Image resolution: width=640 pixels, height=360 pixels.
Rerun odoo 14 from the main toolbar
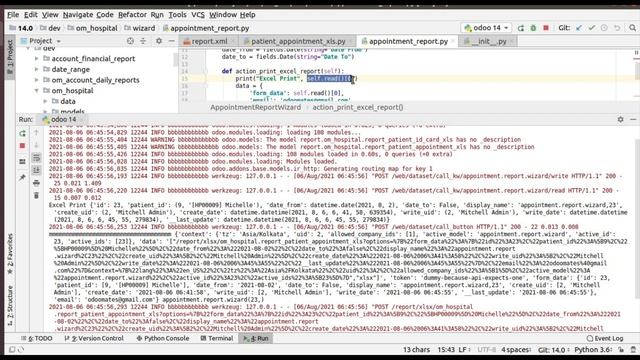coord(521,28)
